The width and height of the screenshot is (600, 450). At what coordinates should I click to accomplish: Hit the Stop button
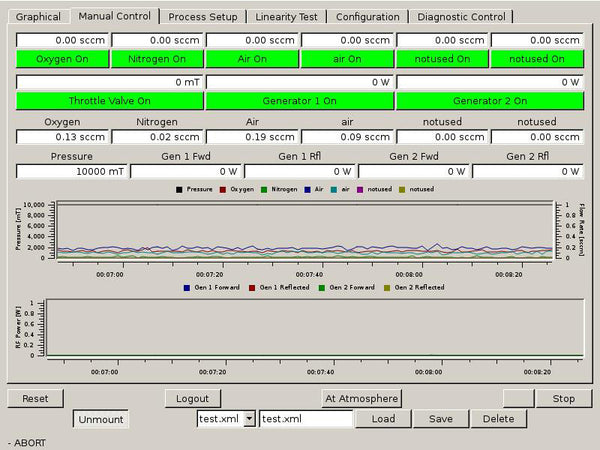coord(563,398)
